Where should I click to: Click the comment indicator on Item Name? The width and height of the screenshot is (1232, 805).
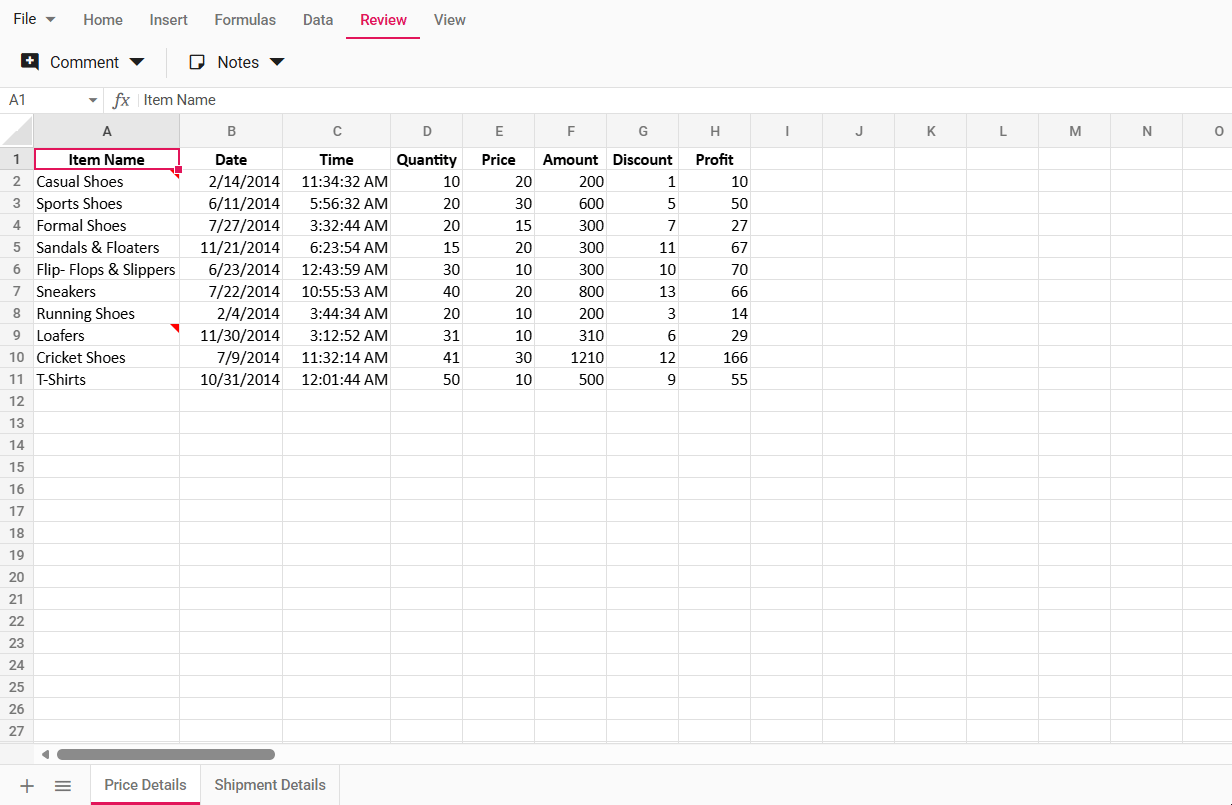point(176,172)
